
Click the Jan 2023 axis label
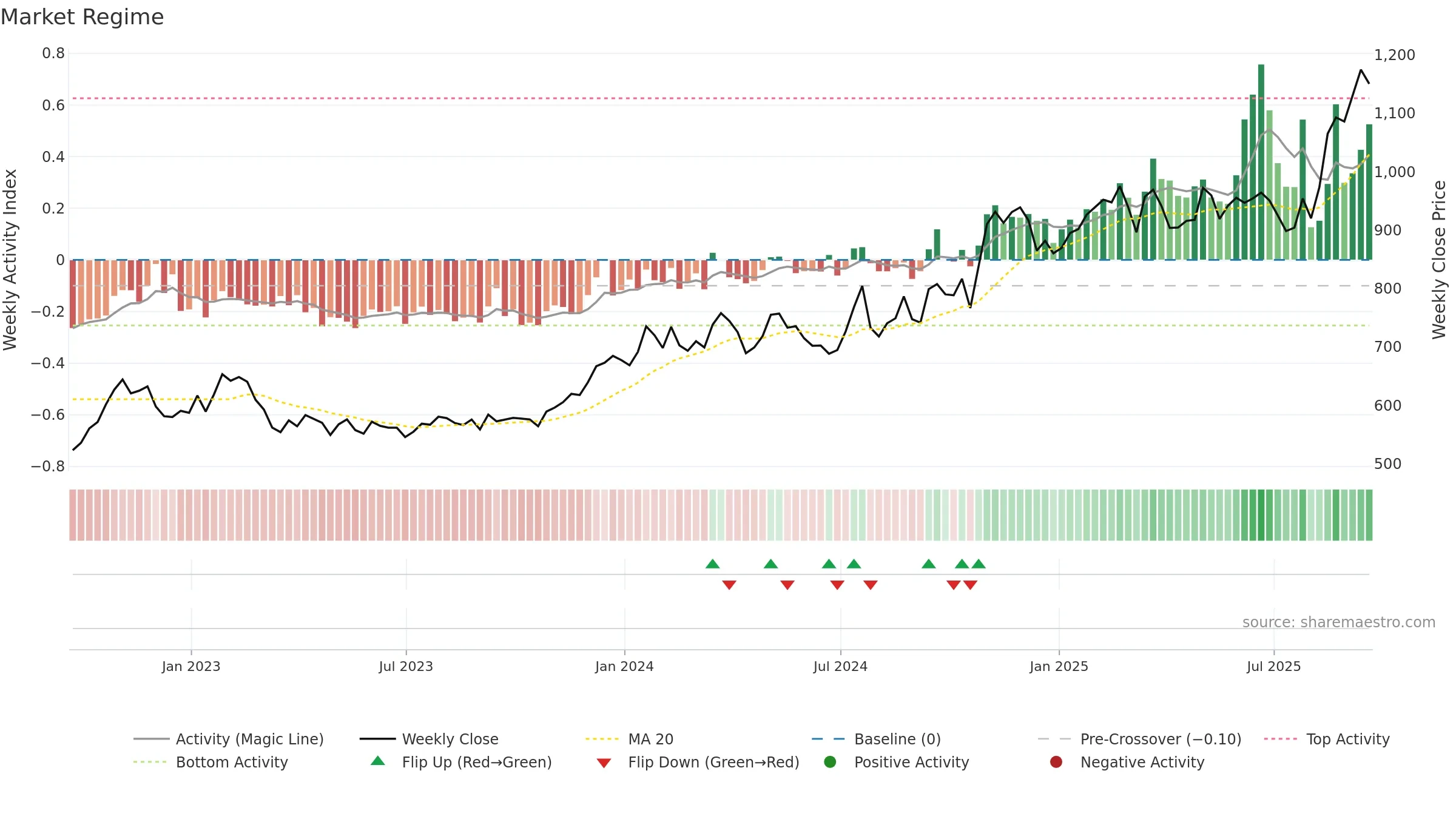tap(191, 666)
